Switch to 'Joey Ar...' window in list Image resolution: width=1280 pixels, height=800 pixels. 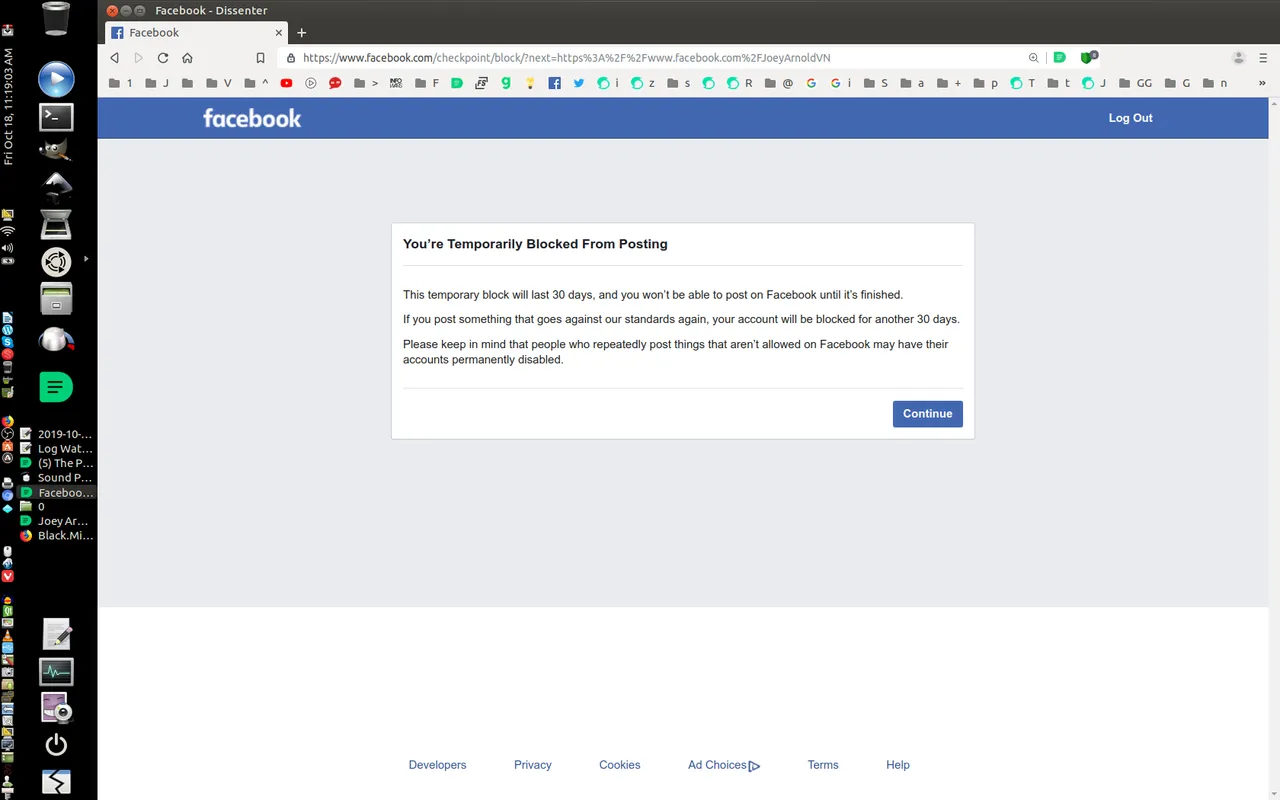[58, 521]
